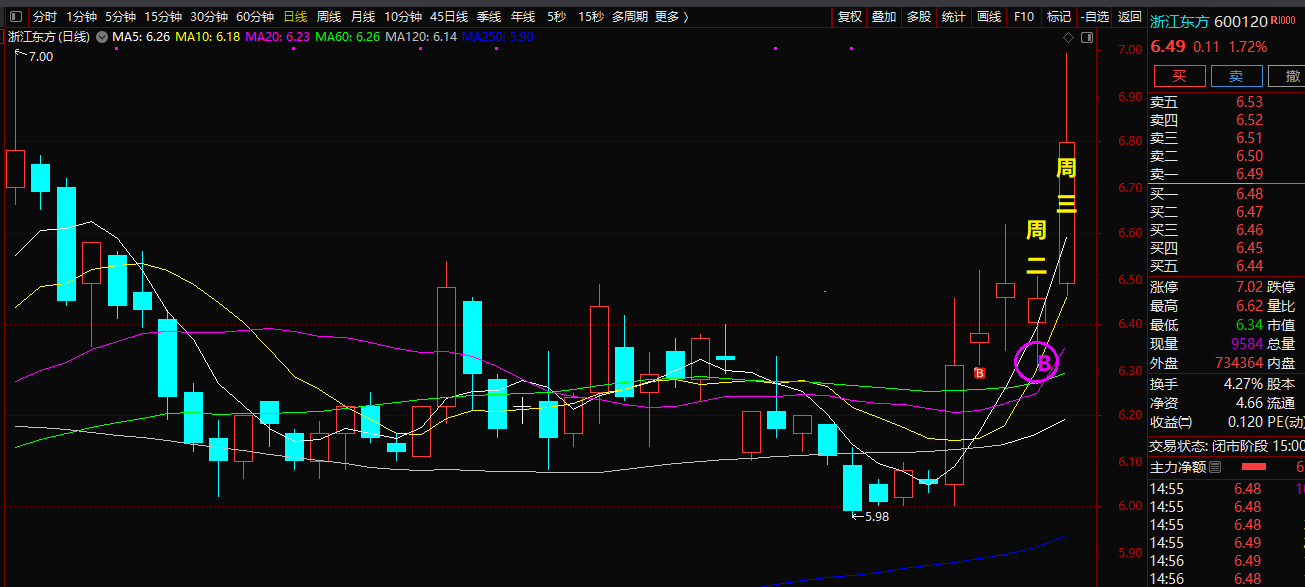The height and width of the screenshot is (587, 1305).
Task: Click the 5.98 low price label on the chart
Action: (x=876, y=517)
